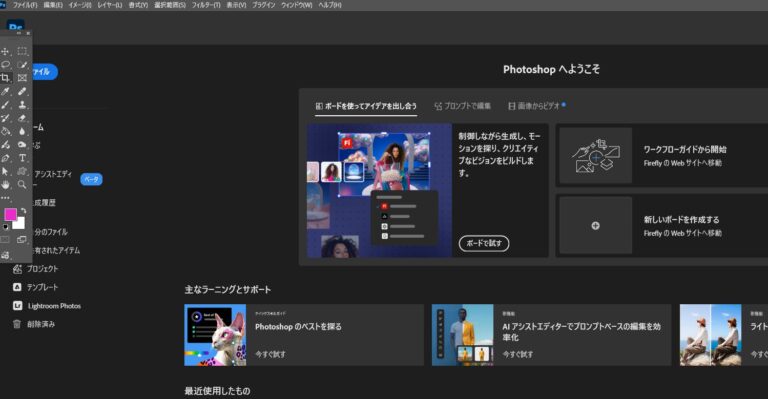Open Lightroom Photos in the sidebar
This screenshot has height=399, width=768.
[47, 306]
